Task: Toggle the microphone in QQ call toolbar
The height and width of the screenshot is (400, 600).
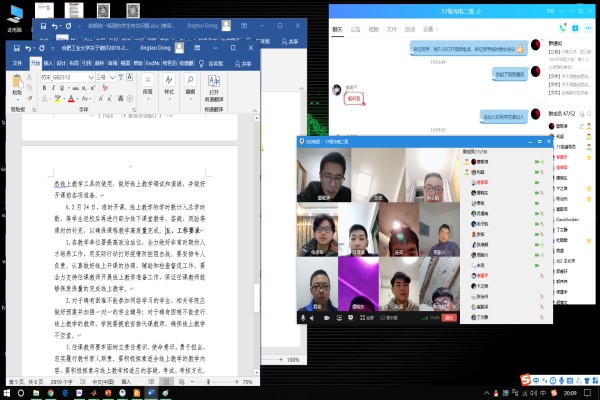Action: pyautogui.click(x=303, y=318)
